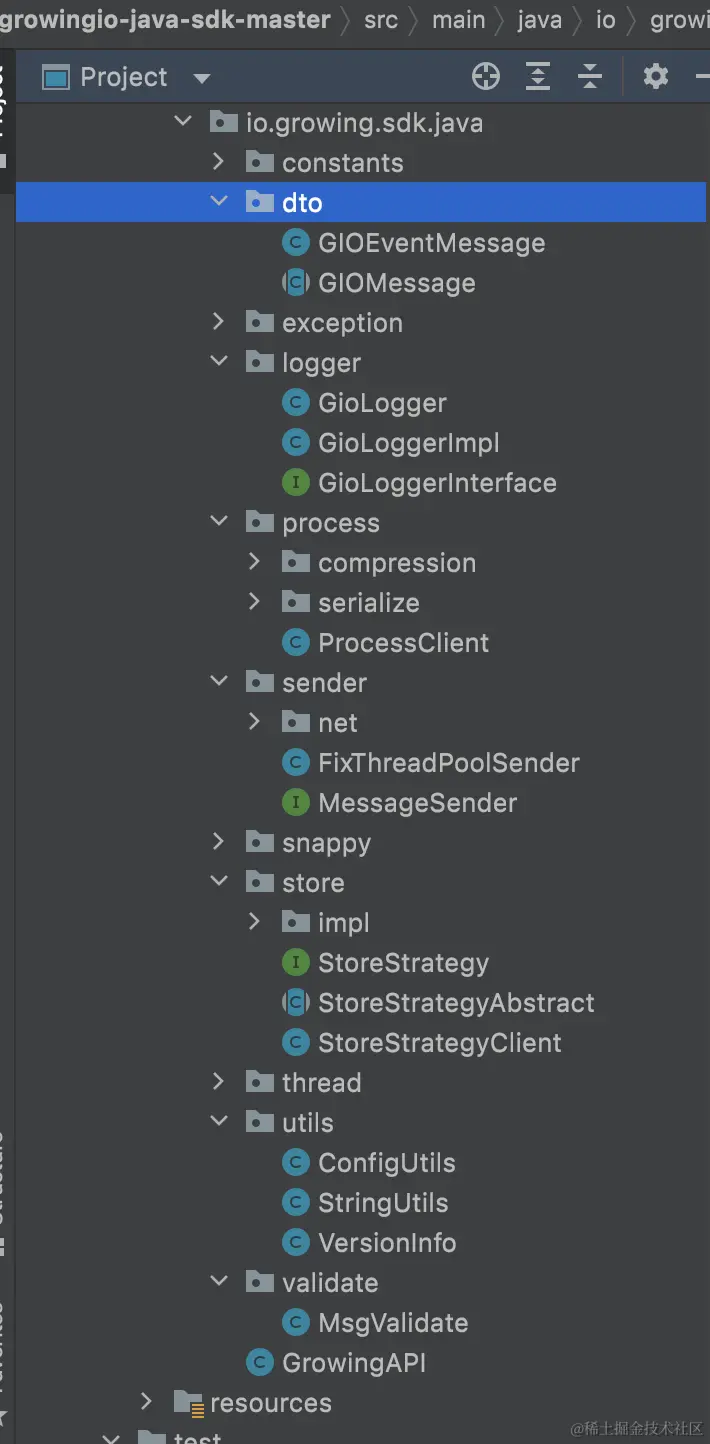Click the GrowingAPI class icon
The height and width of the screenshot is (1444, 710).
click(x=260, y=1362)
